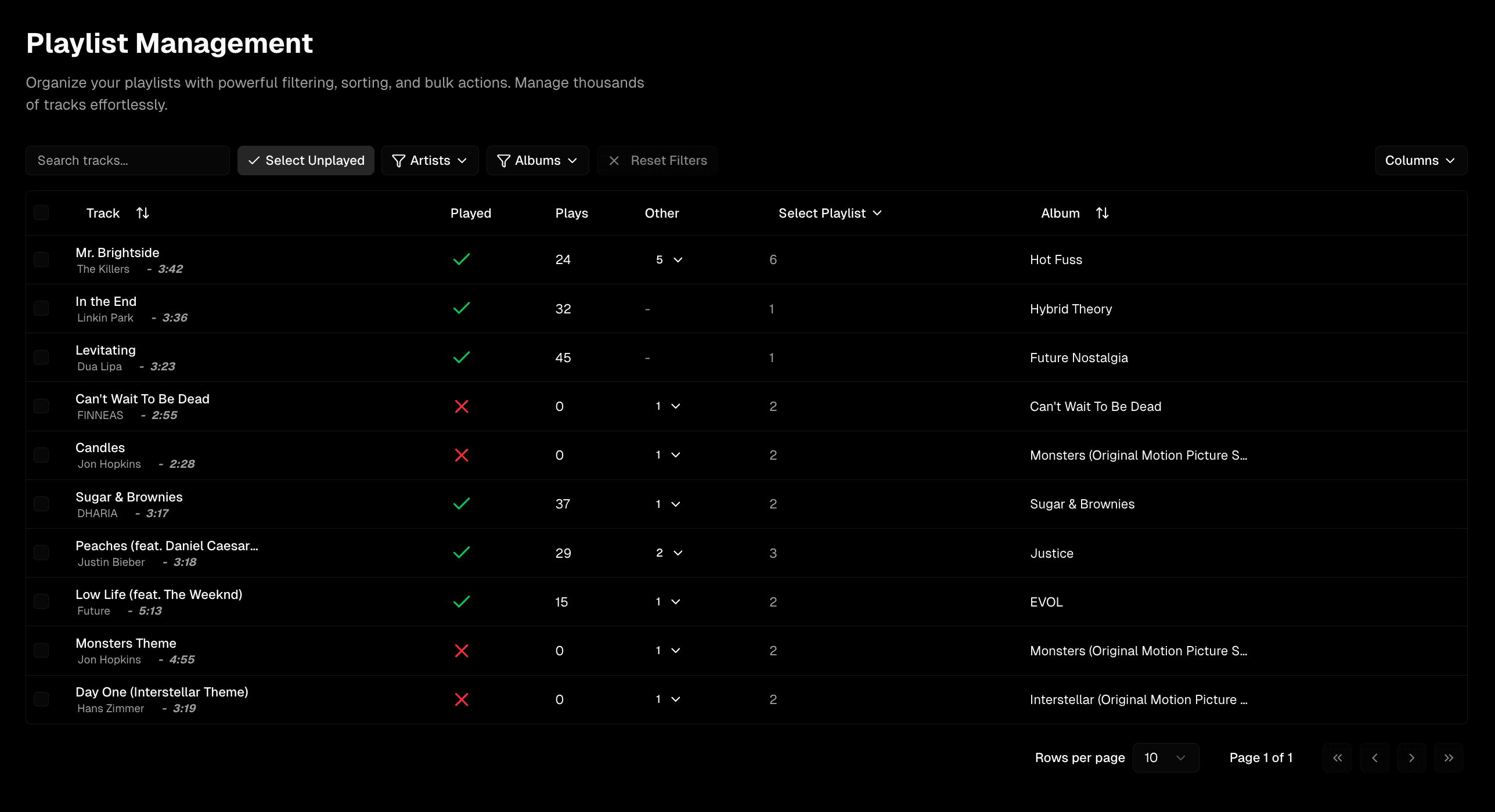Click green played checkmark for Levitating
The height and width of the screenshot is (812, 1495).
(462, 358)
